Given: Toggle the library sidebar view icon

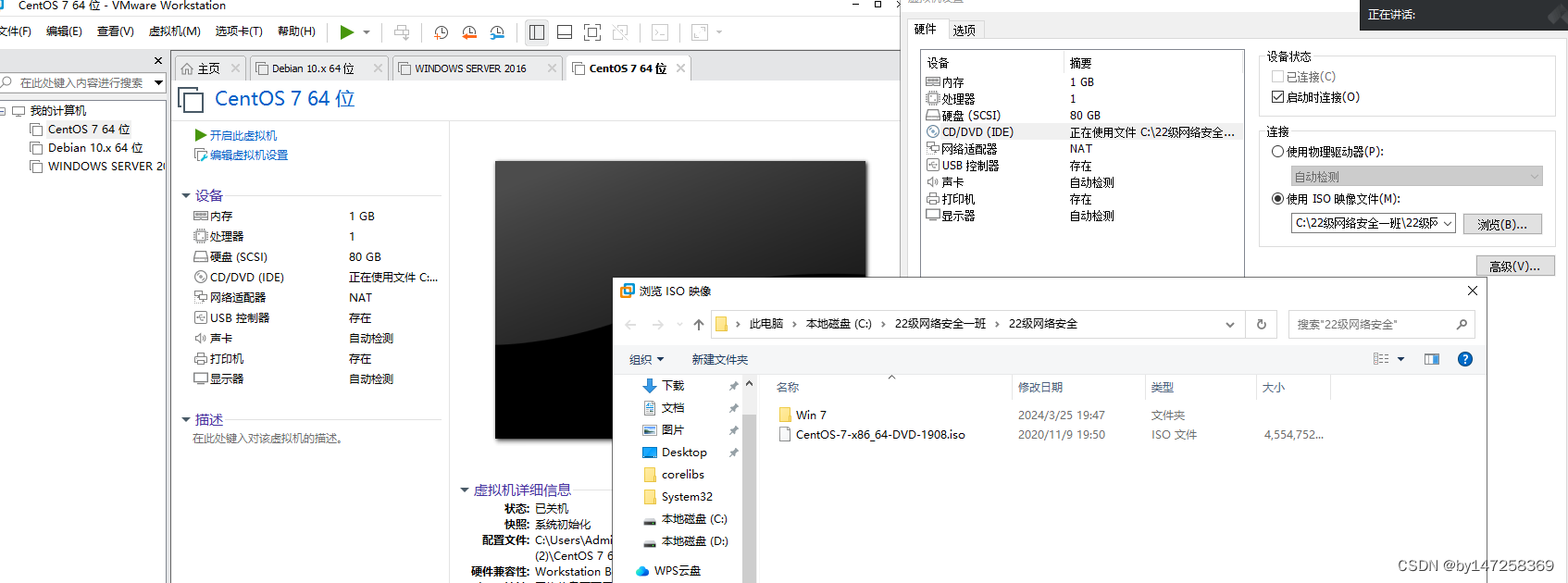Looking at the screenshot, I should (x=537, y=32).
